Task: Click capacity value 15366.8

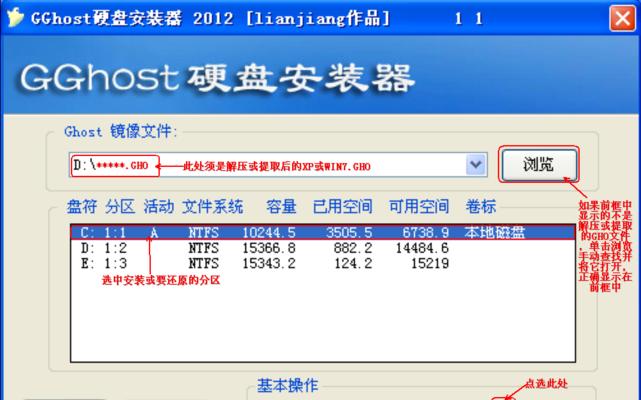Action: [x=269, y=248]
